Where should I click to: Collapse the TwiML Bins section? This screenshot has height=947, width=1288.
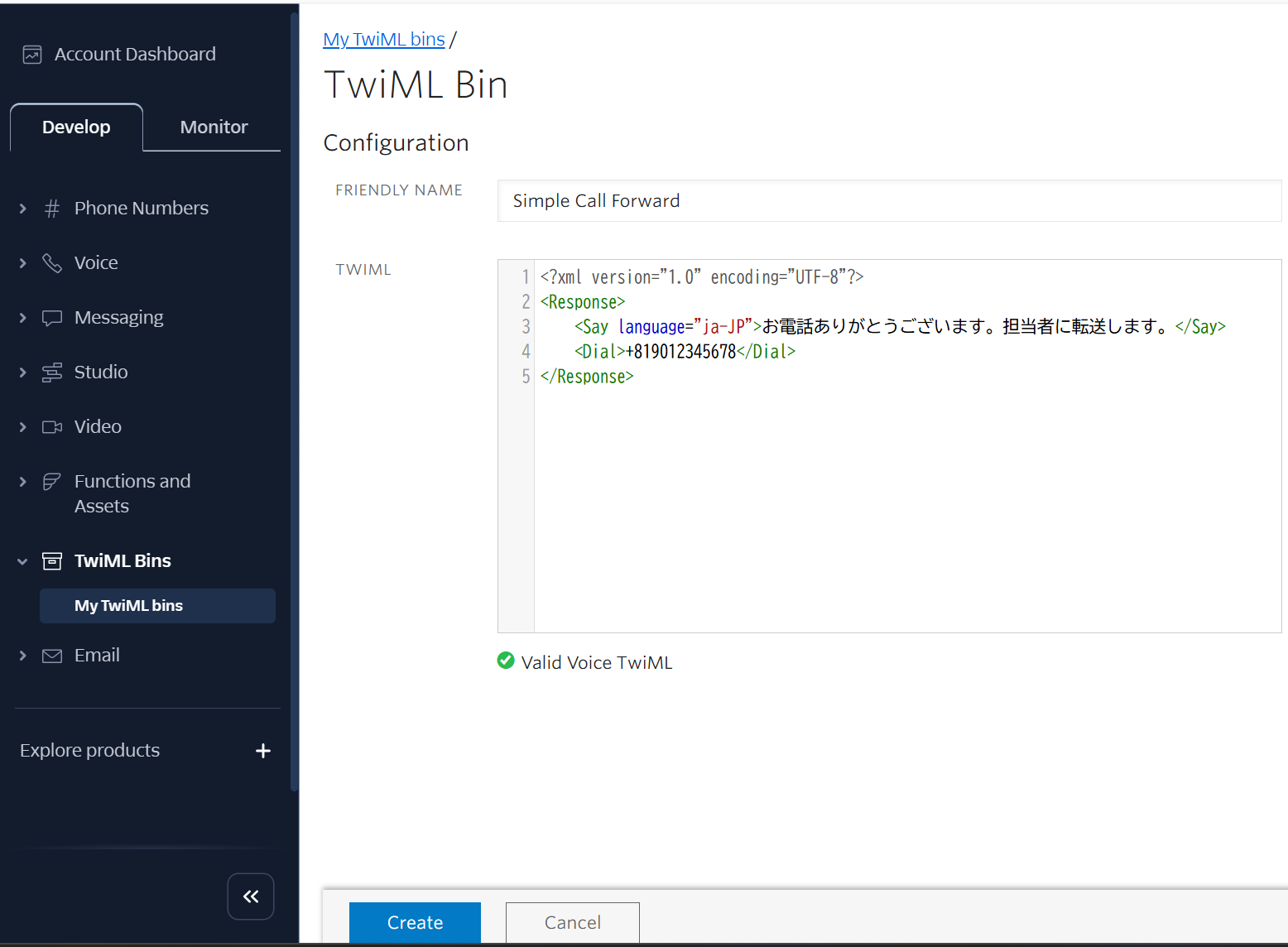pos(22,560)
